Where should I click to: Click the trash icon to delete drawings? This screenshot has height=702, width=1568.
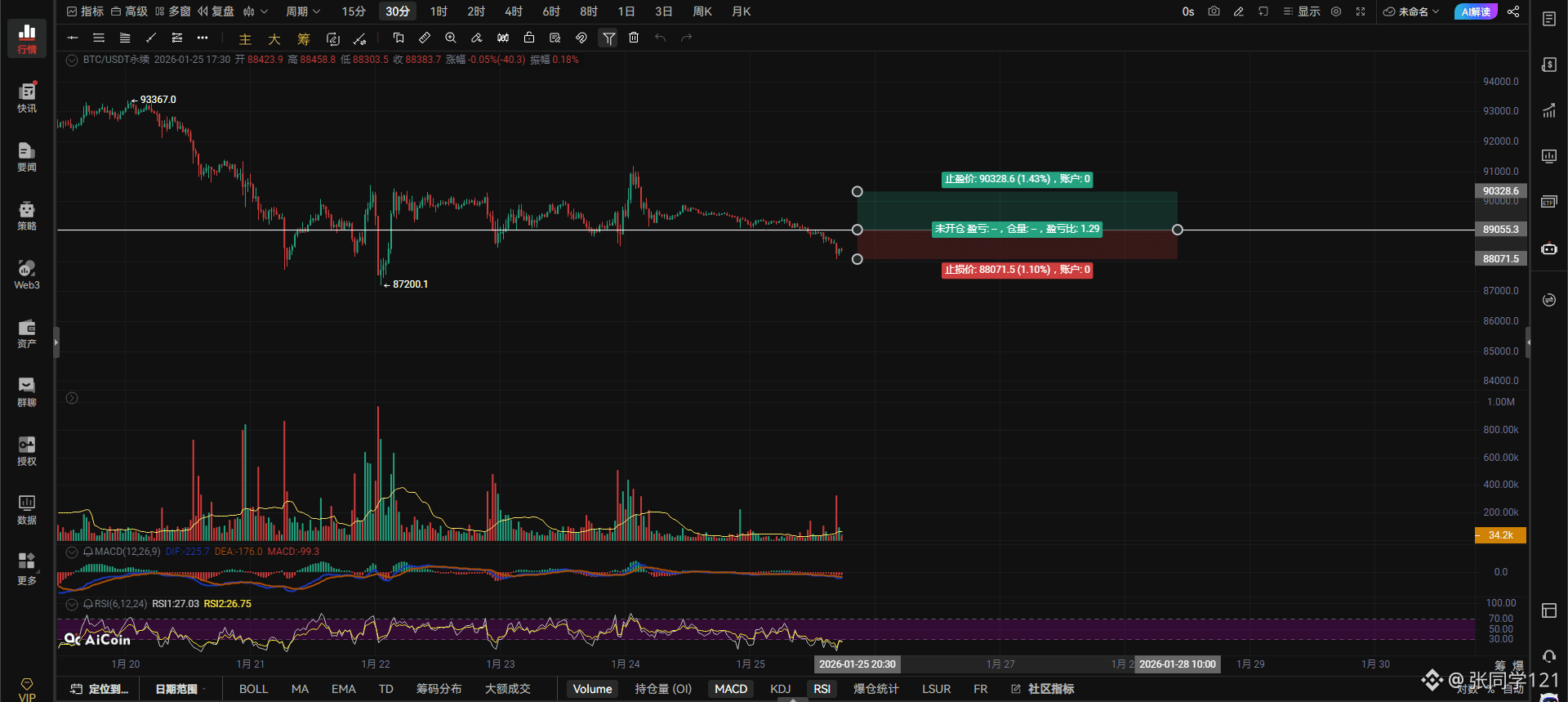point(634,38)
